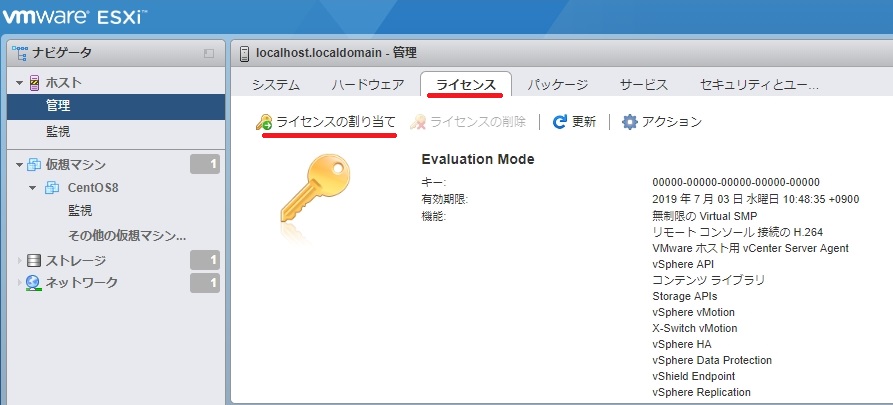Screen dimensions: 893x405
Task: Click the Storage datastore icon
Action: coord(34,261)
